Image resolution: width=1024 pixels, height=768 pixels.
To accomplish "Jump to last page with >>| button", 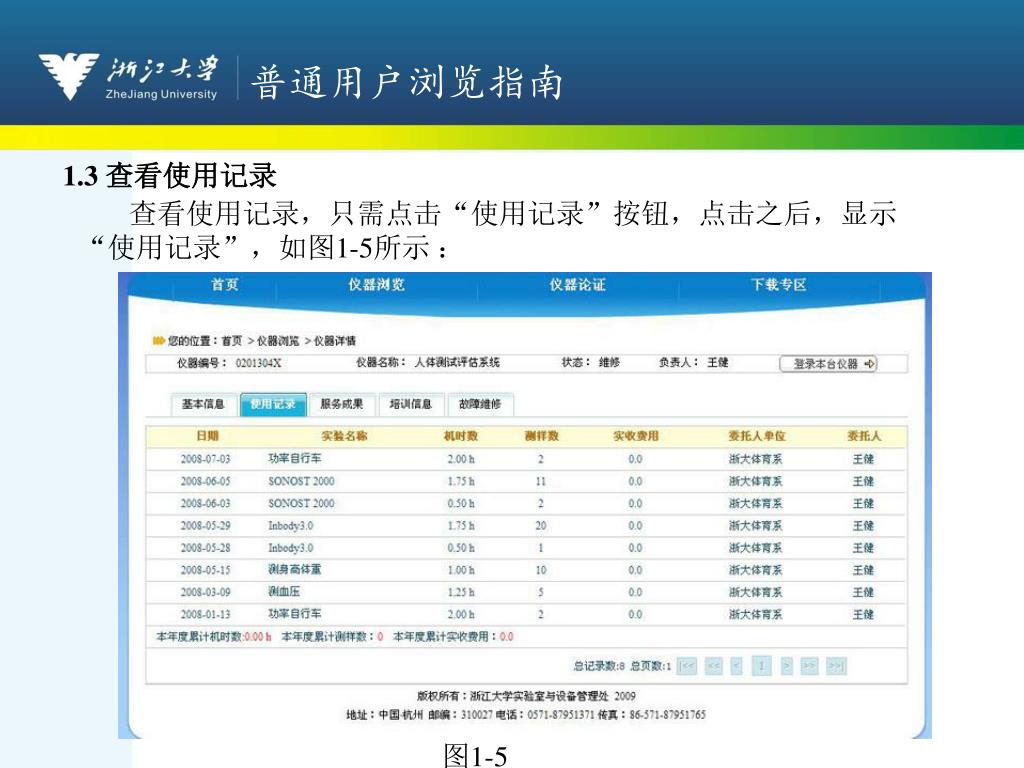I will tap(837, 666).
